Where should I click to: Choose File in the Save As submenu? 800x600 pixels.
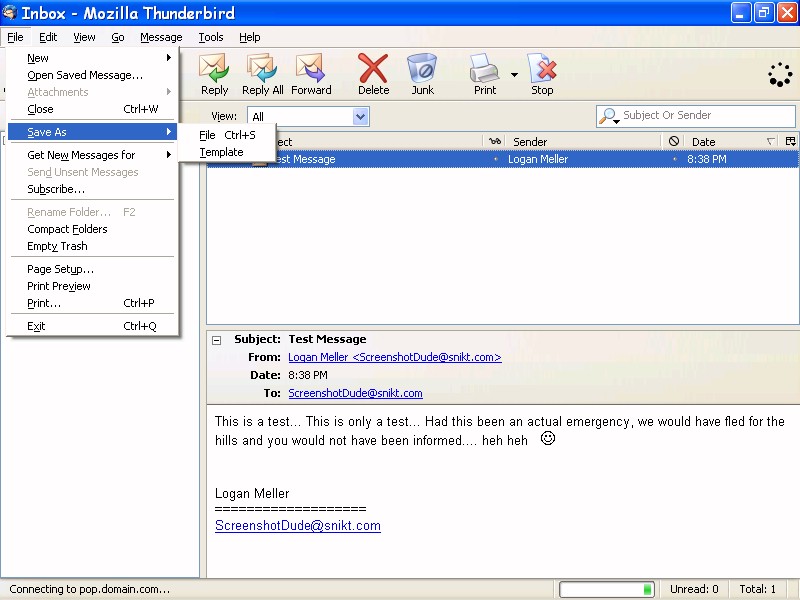(228, 135)
